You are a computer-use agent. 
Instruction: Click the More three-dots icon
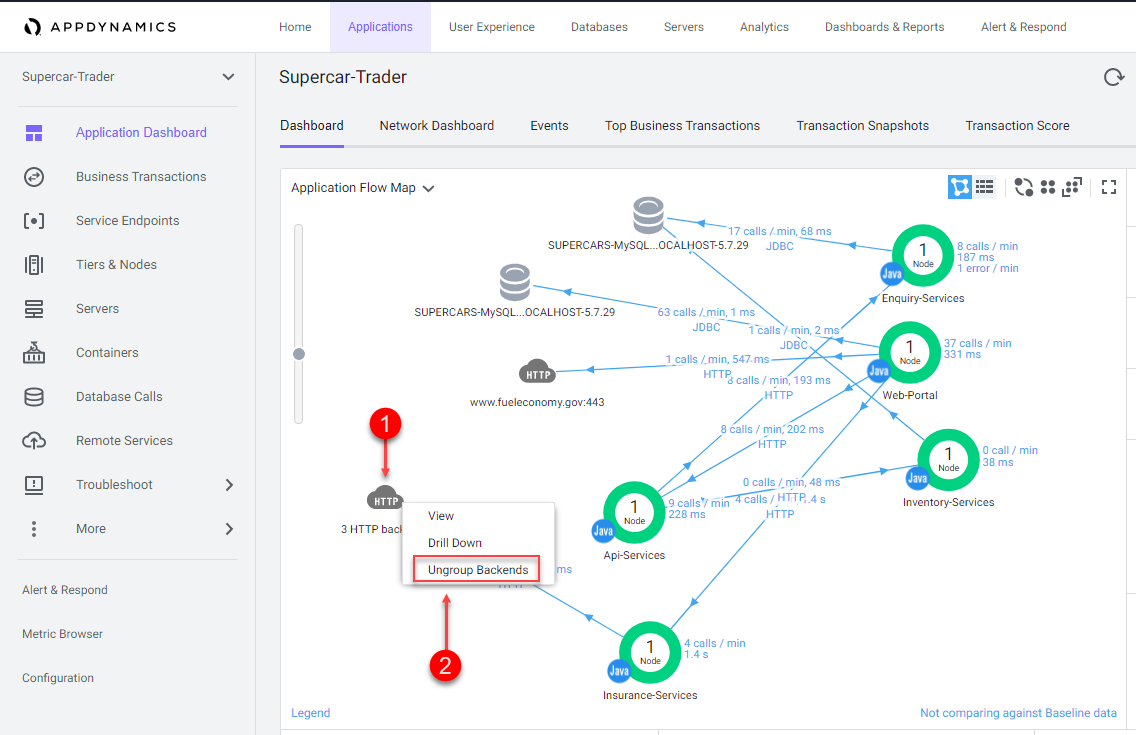pos(34,529)
